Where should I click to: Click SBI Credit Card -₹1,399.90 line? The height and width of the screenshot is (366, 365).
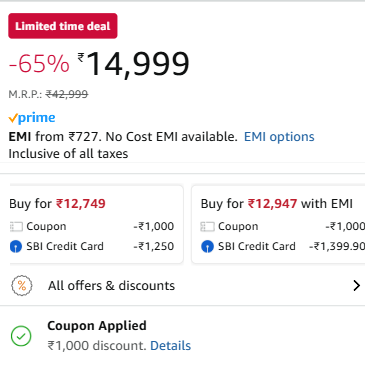tap(283, 246)
